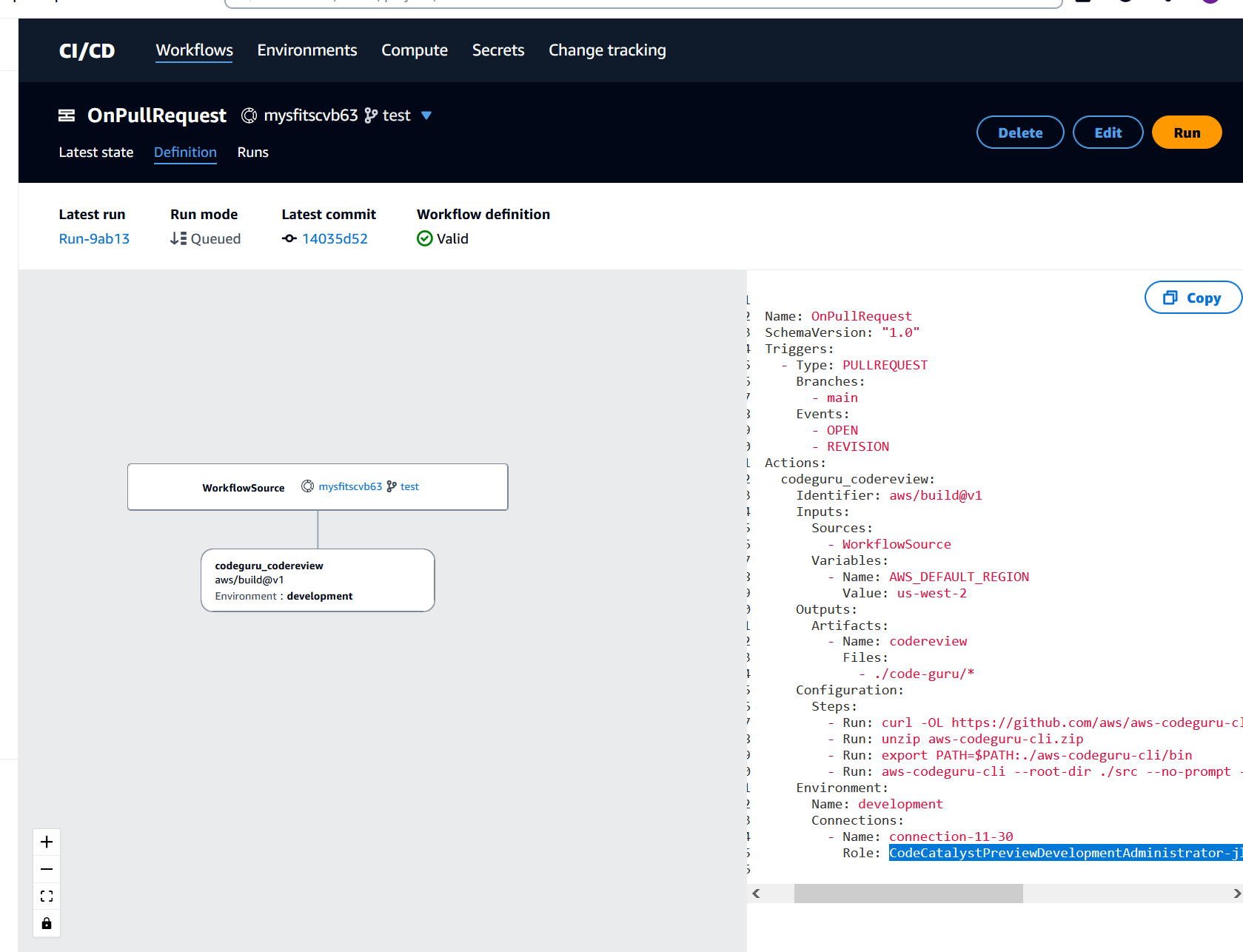Open the branch selector dropdown next to test

426,115
